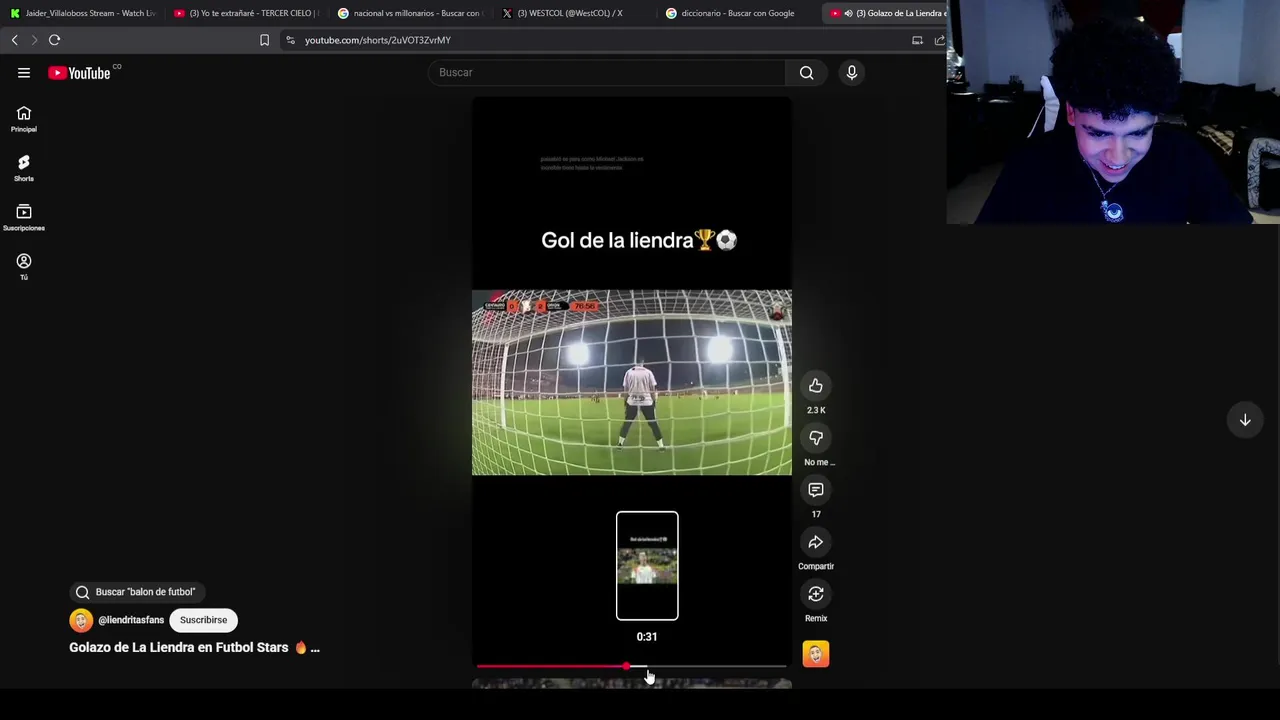The image size is (1280, 720).
Task: Open the Tú account page
Action: tap(24, 266)
